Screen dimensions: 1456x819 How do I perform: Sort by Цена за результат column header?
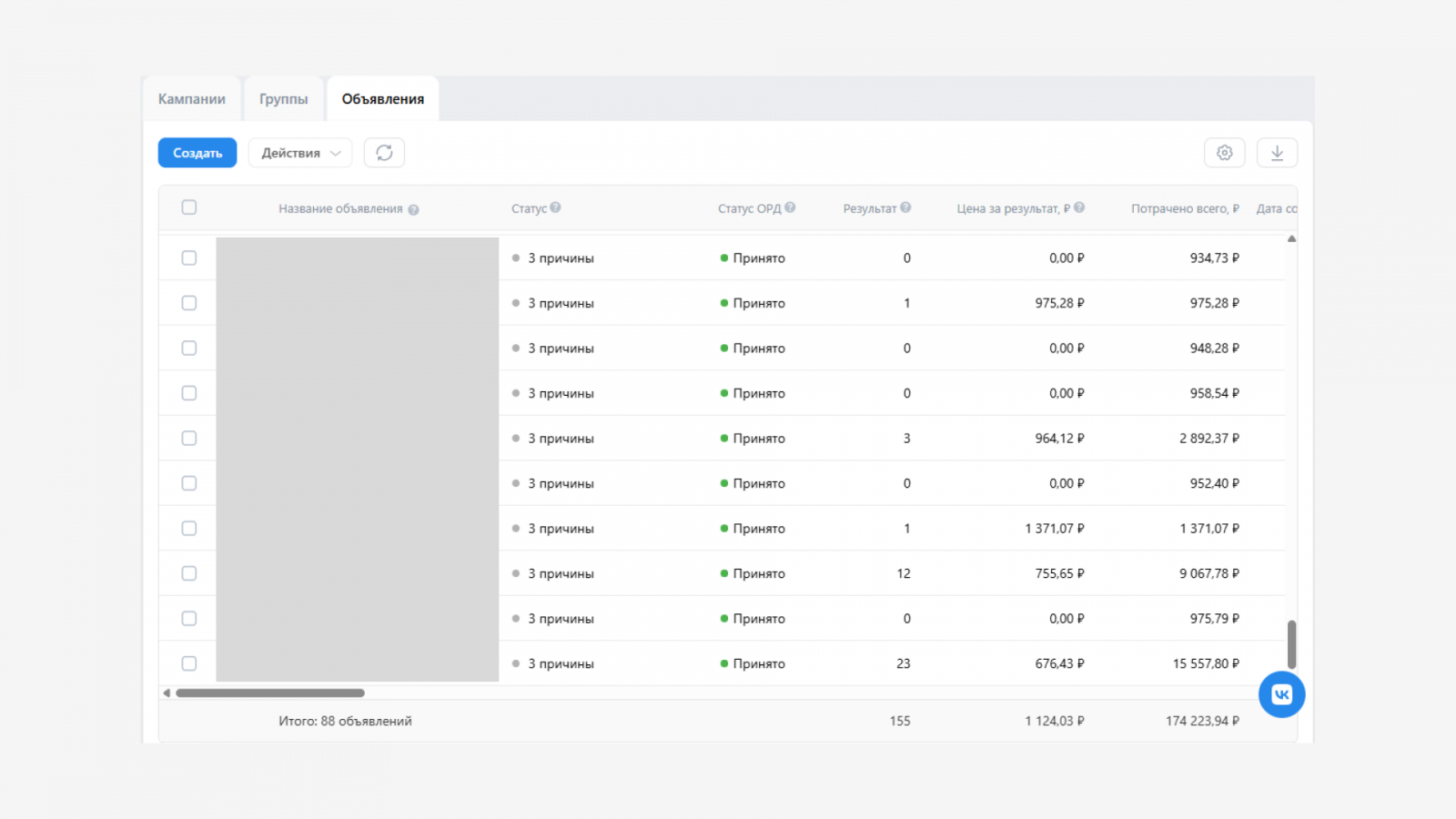coord(1014,208)
